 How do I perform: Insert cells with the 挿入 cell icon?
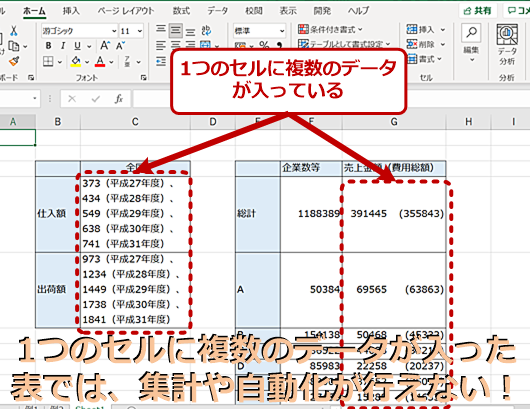[x=420, y=30]
